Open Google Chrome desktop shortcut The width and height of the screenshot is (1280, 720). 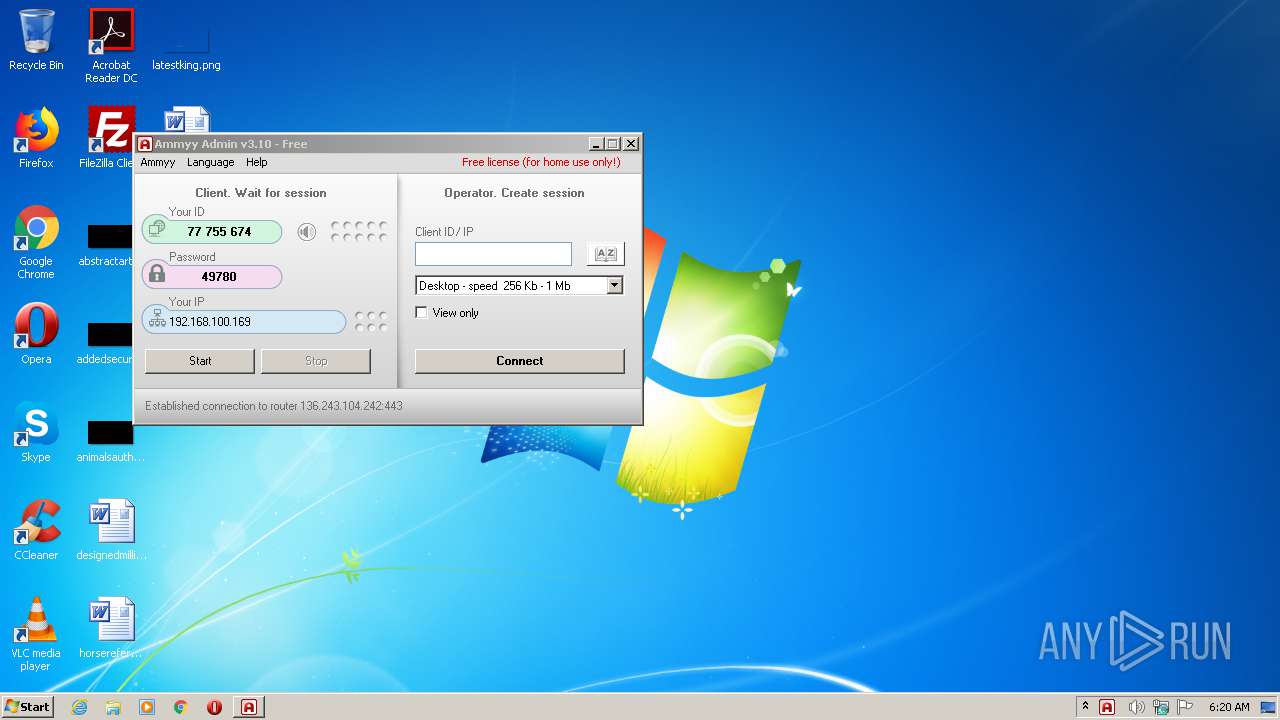tap(36, 242)
